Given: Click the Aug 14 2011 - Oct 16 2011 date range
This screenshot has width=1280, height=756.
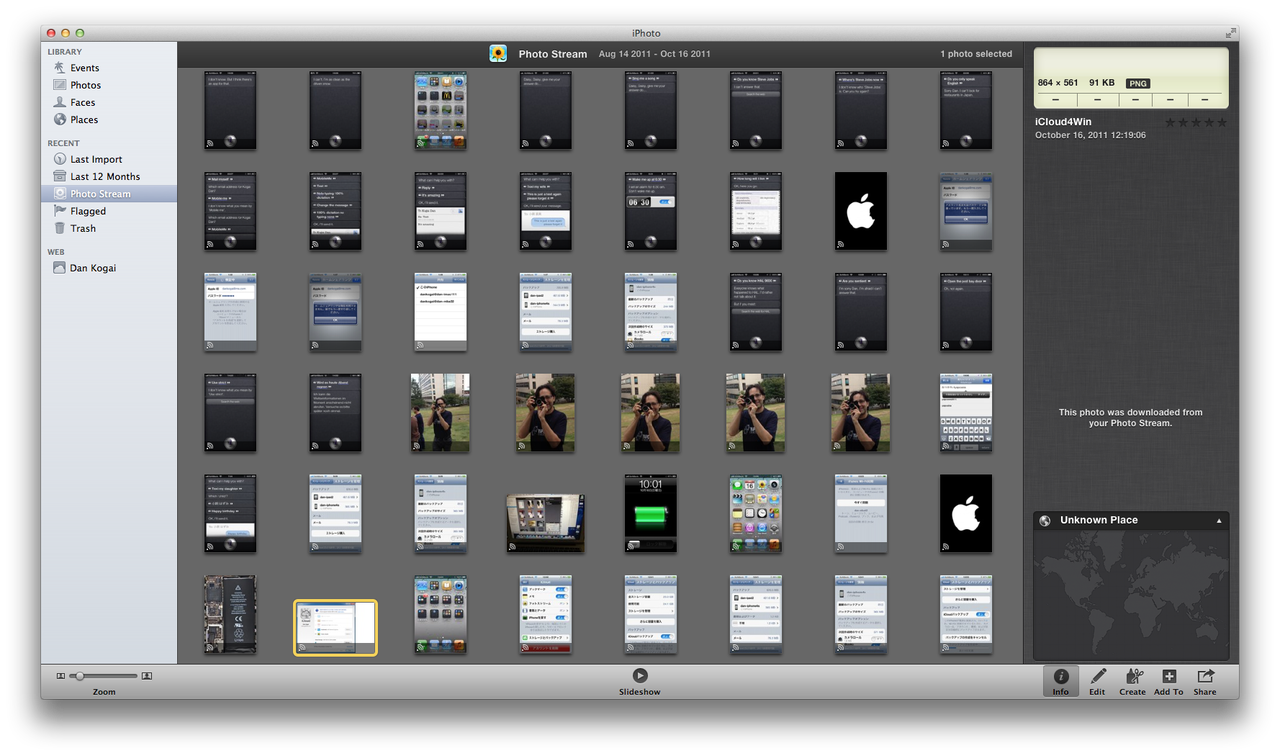Looking at the screenshot, I should 654,54.
